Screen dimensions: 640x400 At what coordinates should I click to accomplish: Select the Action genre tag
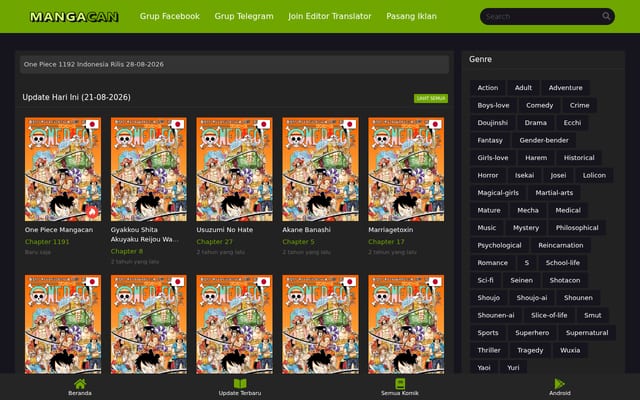488,88
